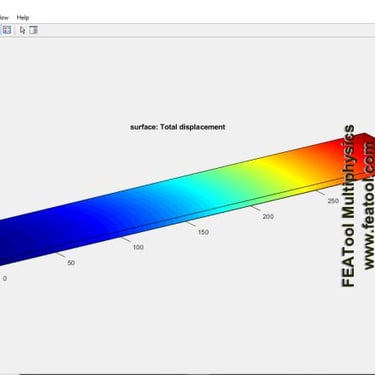Click the axis tick label 100

coord(138,247)
